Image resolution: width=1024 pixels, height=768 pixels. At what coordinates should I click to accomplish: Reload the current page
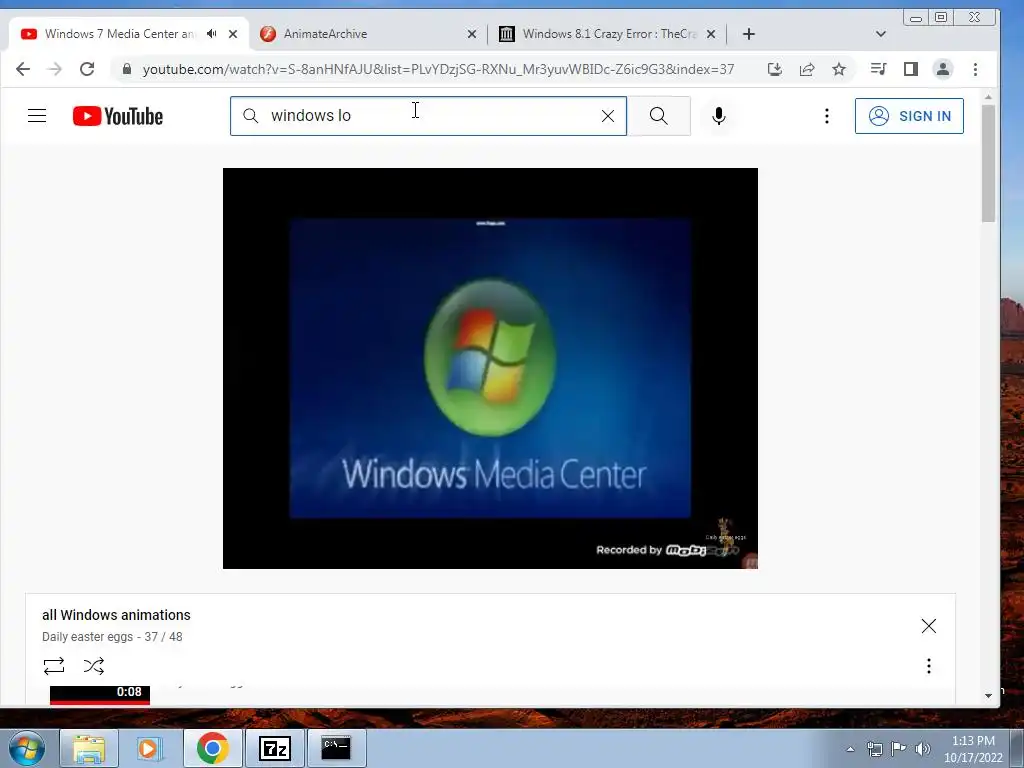point(87,69)
